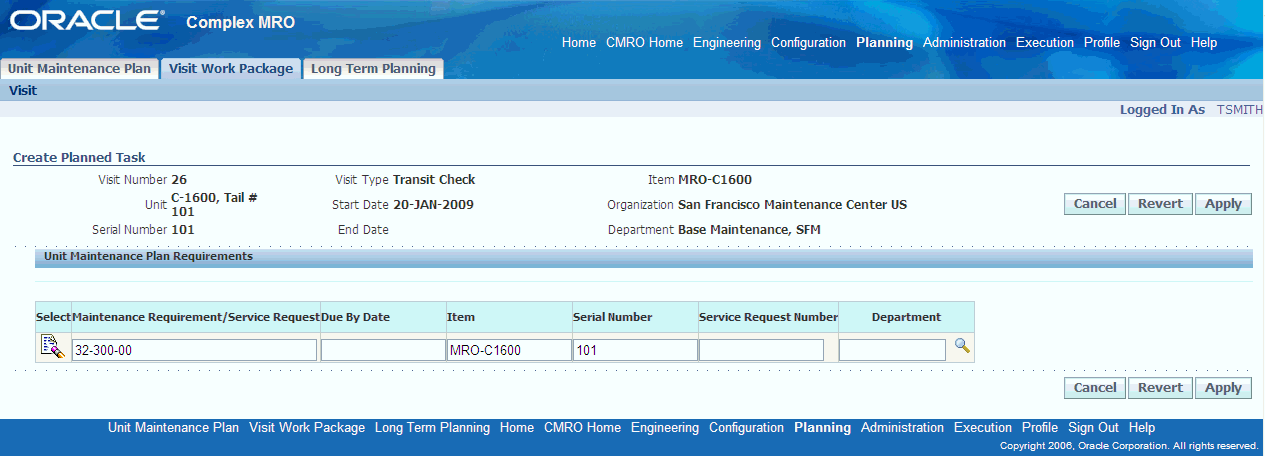1265x456 pixels.
Task: Click footer link Visit Work Package
Action: (x=307, y=427)
